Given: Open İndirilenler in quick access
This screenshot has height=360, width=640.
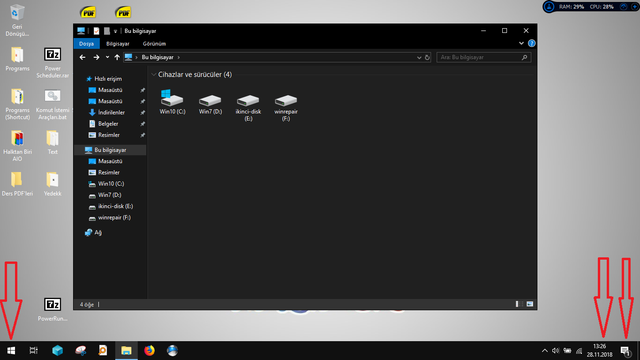Looking at the screenshot, I should 111,113.
